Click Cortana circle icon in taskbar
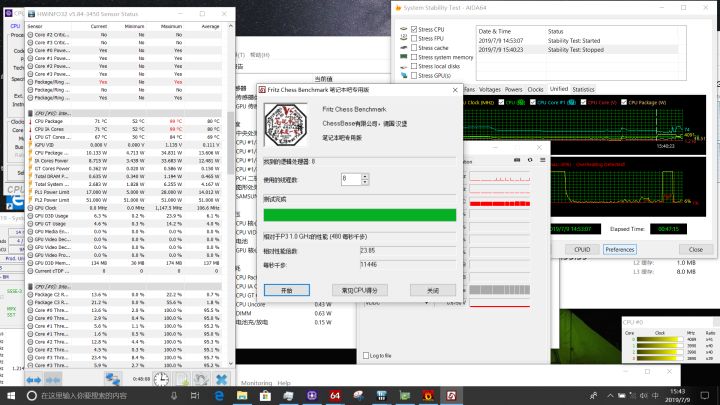 click(x=32, y=395)
